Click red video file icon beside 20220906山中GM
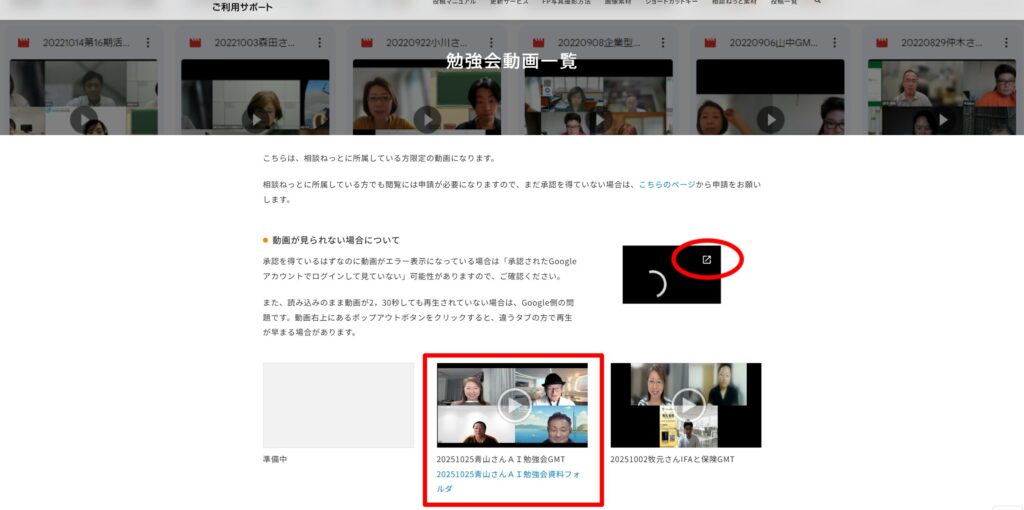The image size is (1024, 510). click(x=710, y=43)
